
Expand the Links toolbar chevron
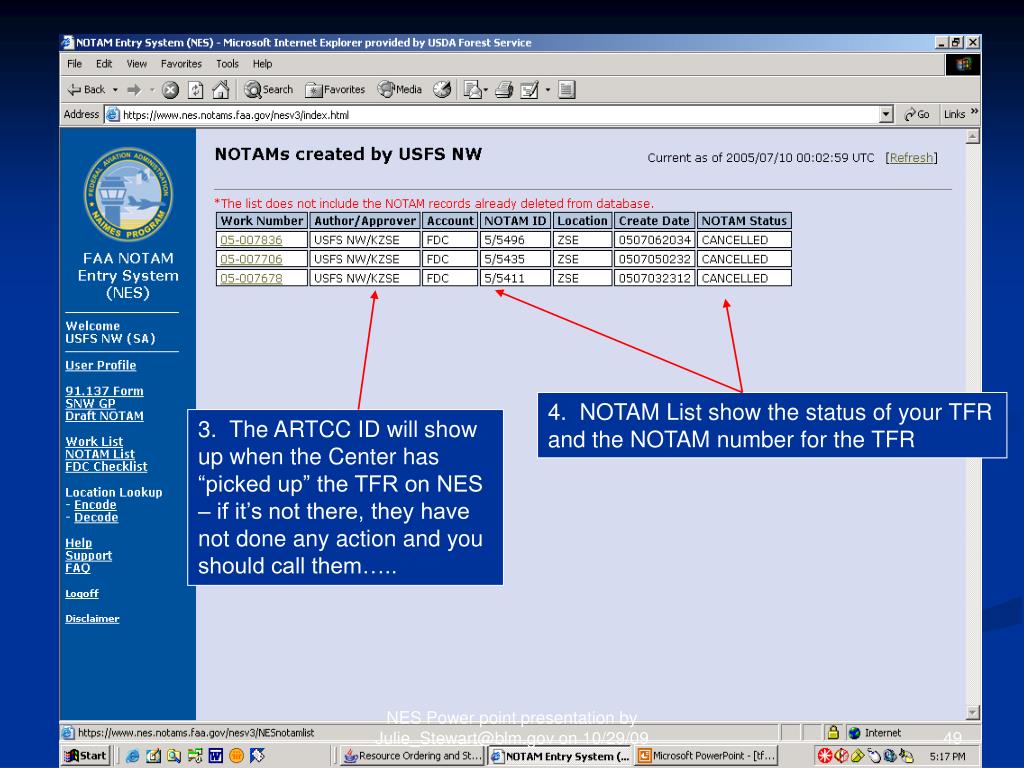tap(974, 112)
